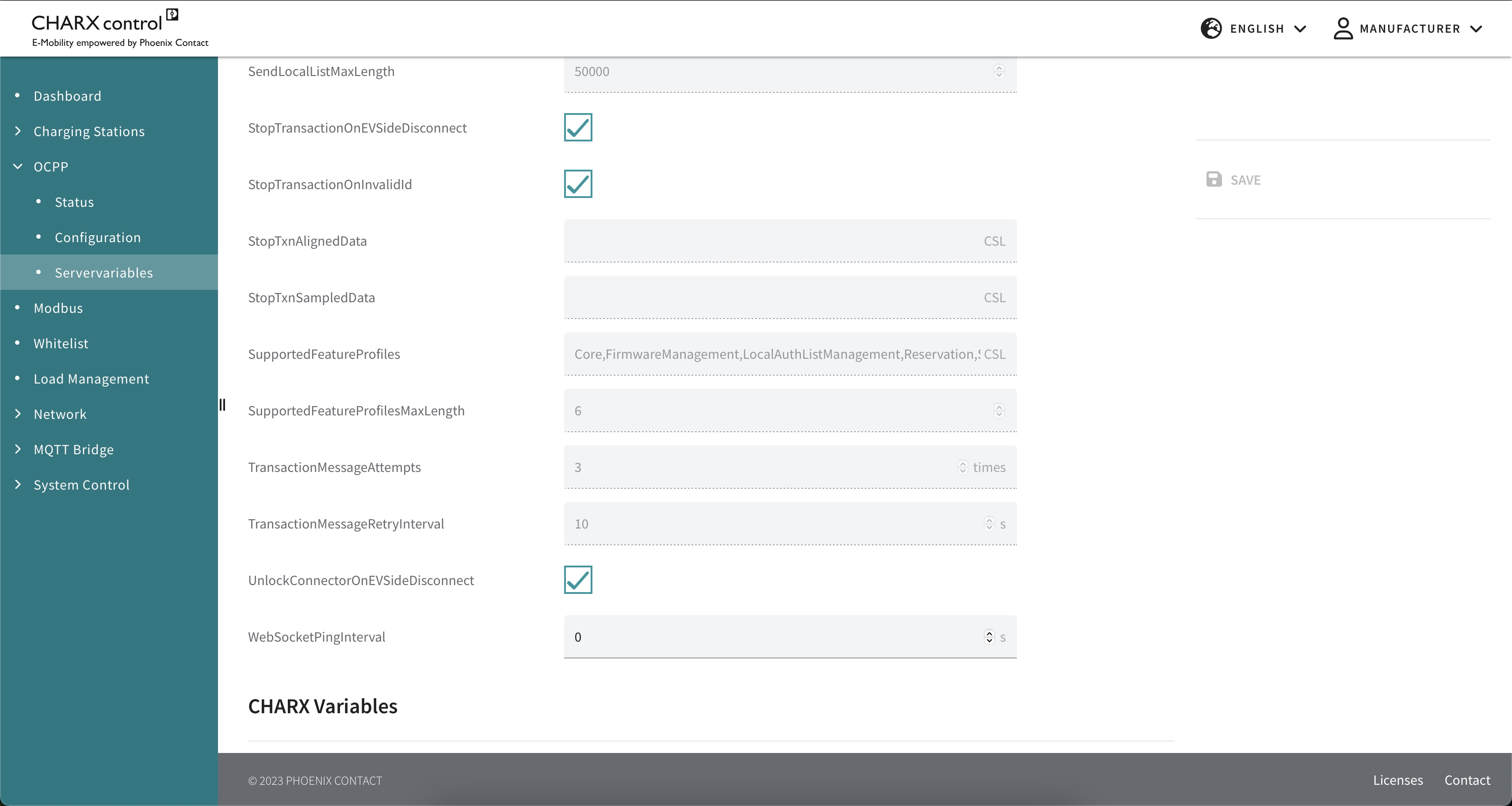Open the Dashboard page
The width and height of the screenshot is (1512, 806).
tap(68, 95)
